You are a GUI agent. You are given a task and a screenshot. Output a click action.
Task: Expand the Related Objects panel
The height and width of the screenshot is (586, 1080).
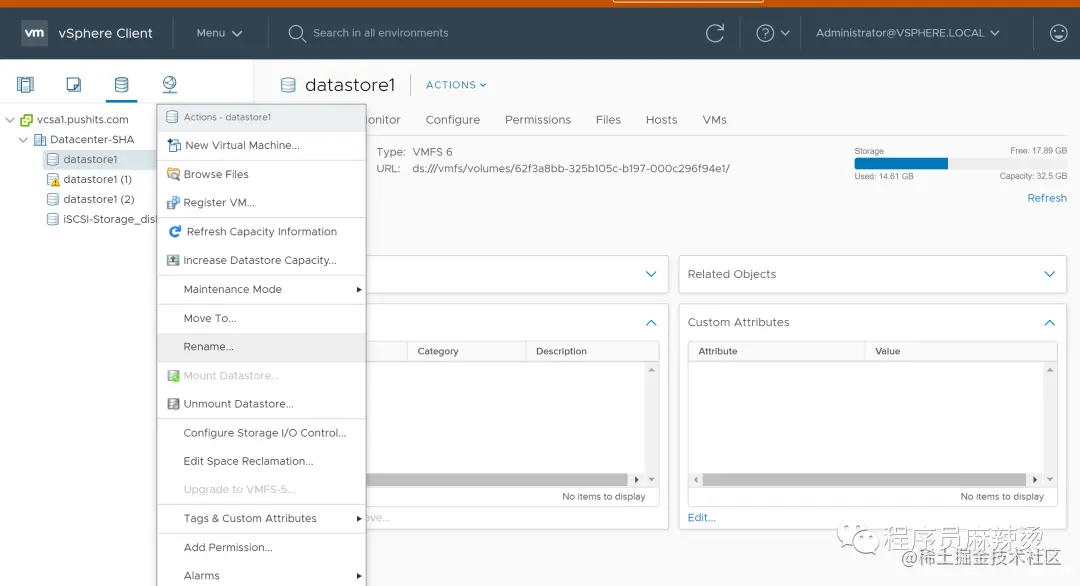(1049, 274)
